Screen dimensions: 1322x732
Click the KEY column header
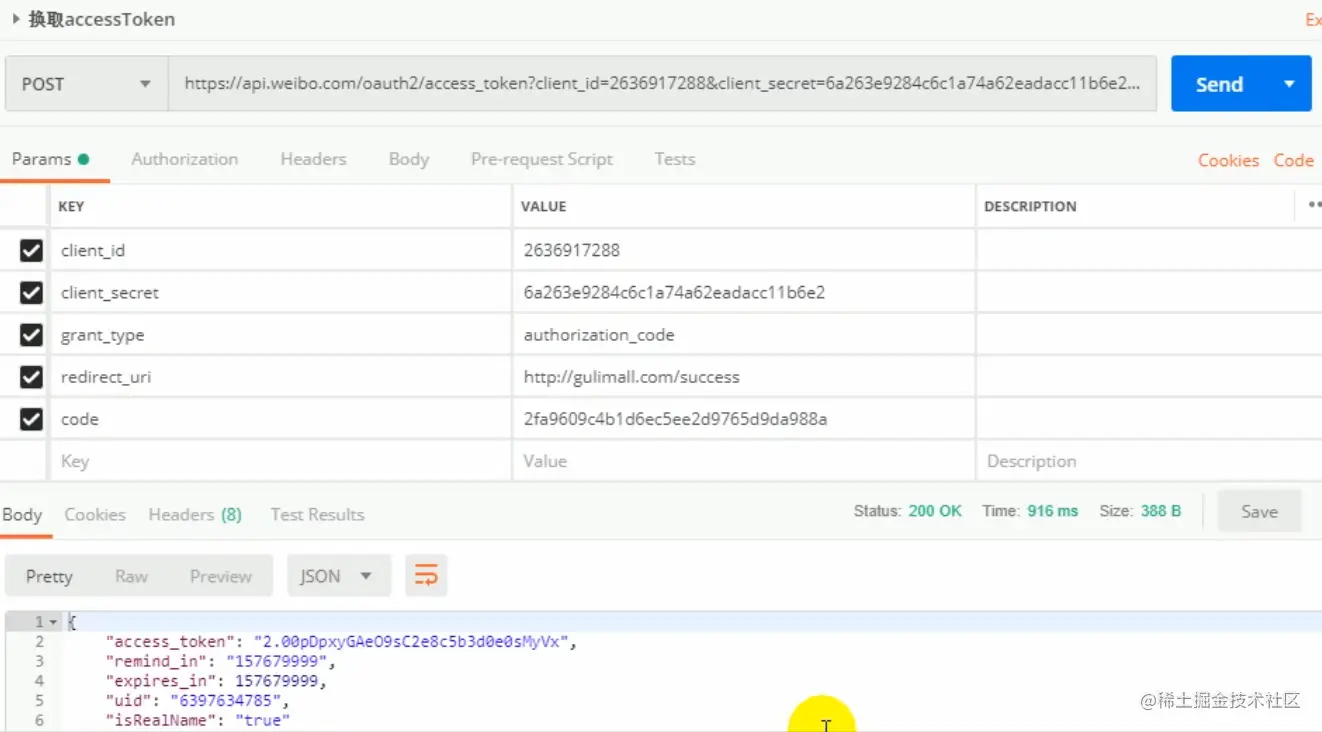point(71,206)
